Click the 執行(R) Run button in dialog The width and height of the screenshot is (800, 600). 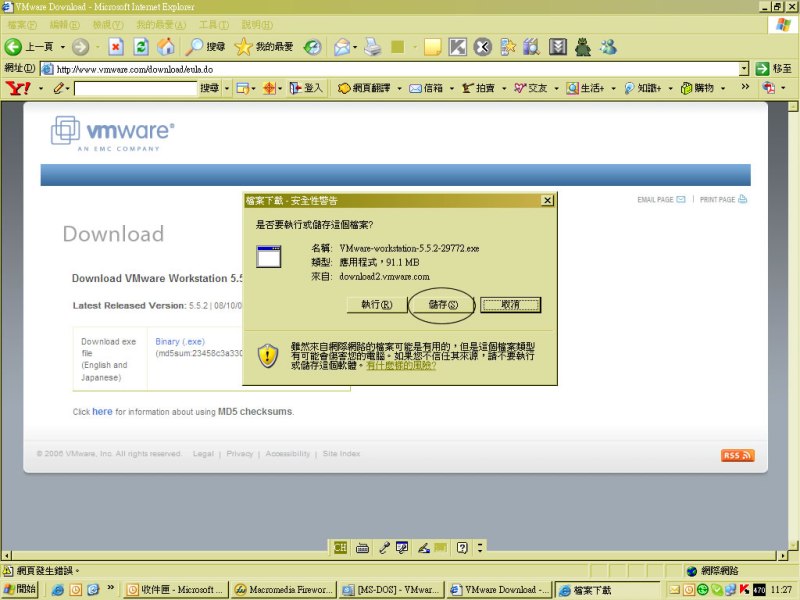click(377, 305)
